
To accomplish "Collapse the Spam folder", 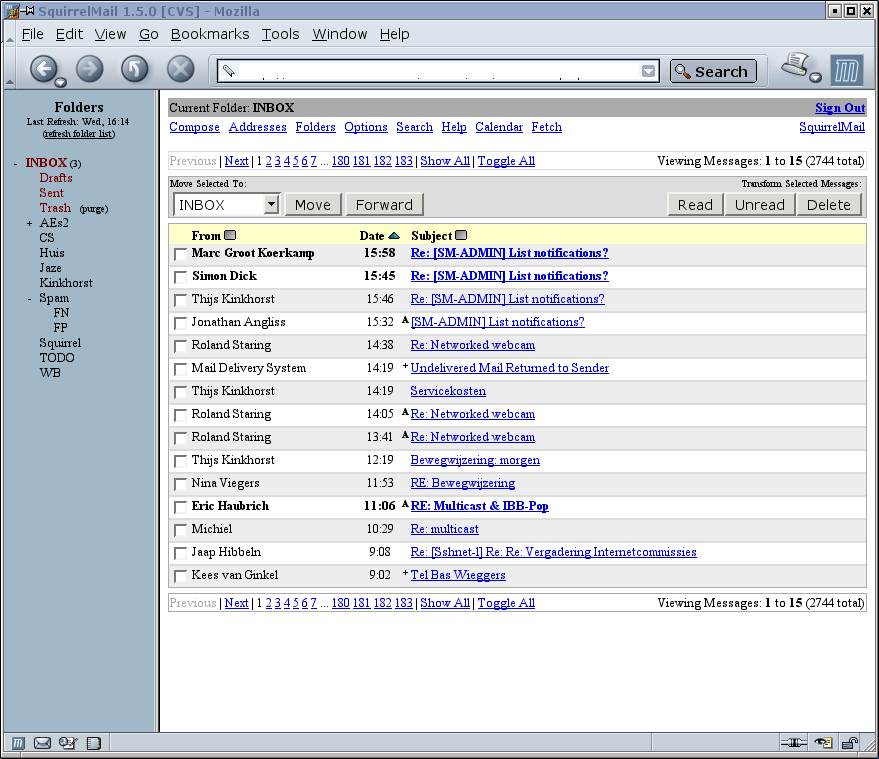I will (x=29, y=299).
